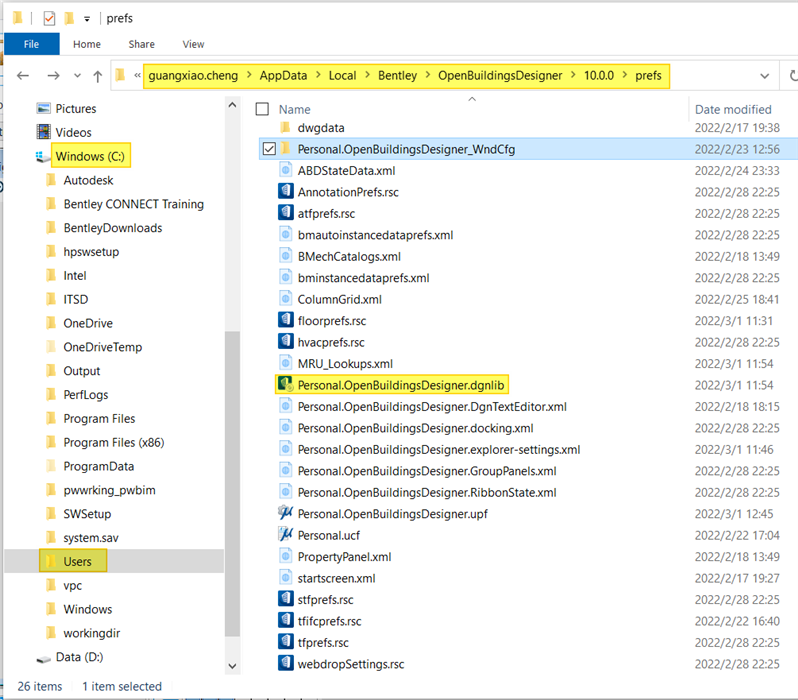Switch to the View ribbon tab
798x700 pixels.
click(x=193, y=44)
